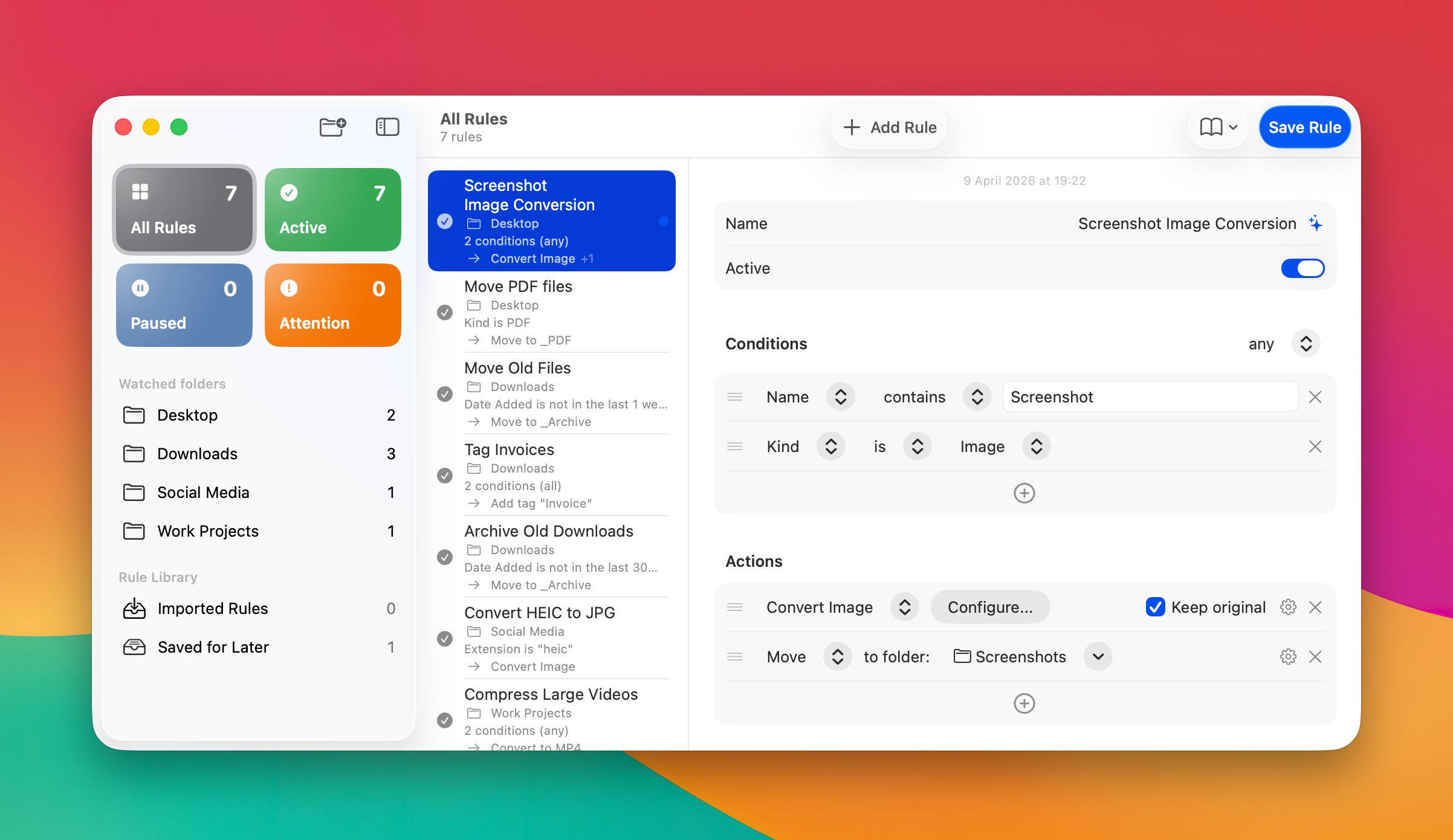Screen dimensions: 1453x840
Task: Add a new condition with plus icon
Action: [x=1024, y=493]
